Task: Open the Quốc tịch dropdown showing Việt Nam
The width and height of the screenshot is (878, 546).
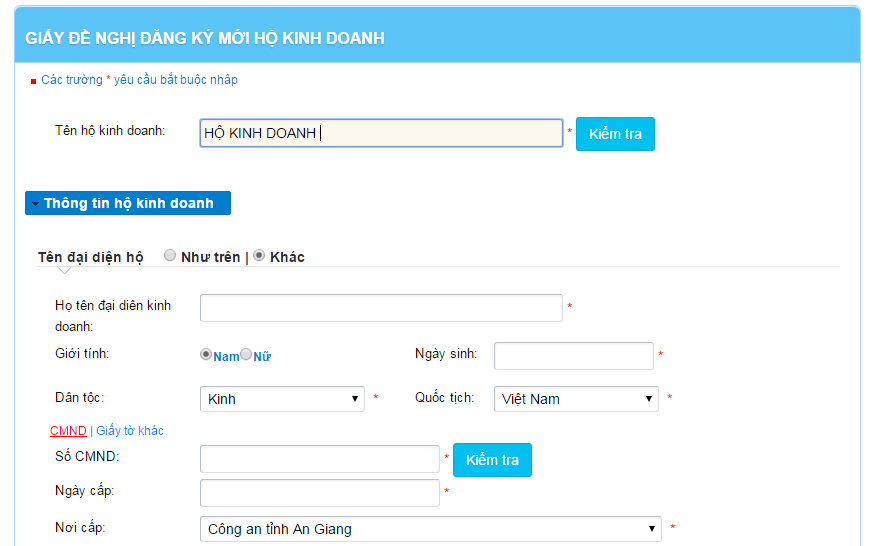Action: pyautogui.click(x=576, y=399)
